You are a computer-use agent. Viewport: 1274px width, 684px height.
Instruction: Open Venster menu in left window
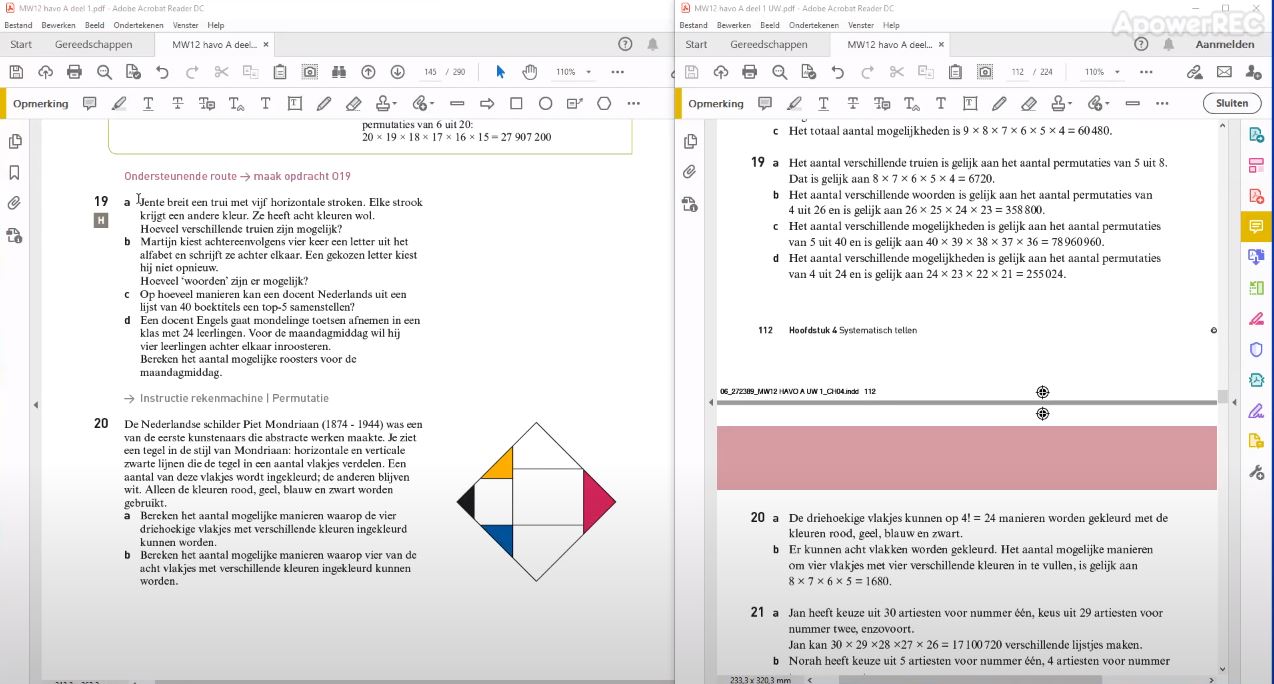pyautogui.click(x=185, y=25)
